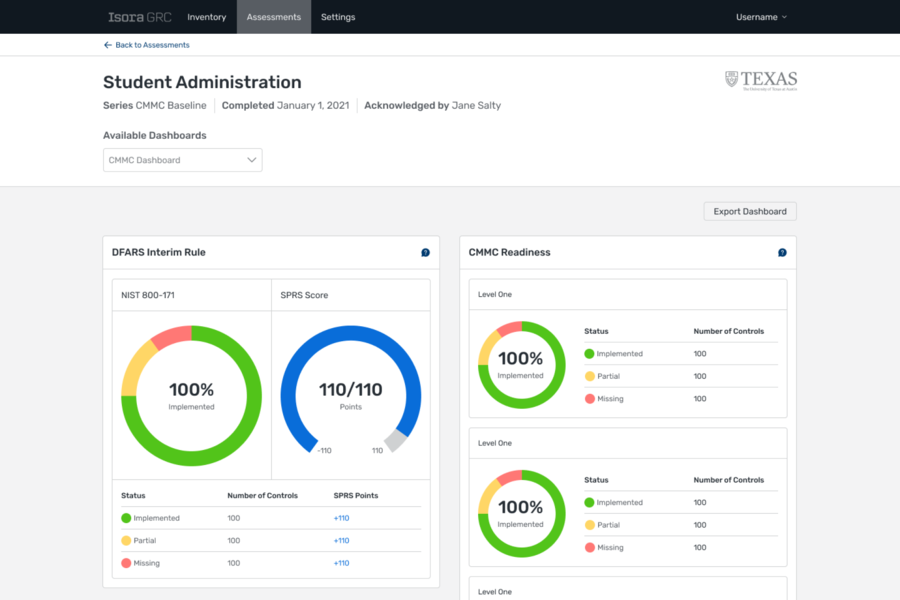900x600 pixels.
Task: Click the NIST 800-171 donut chart
Action: click(191, 396)
